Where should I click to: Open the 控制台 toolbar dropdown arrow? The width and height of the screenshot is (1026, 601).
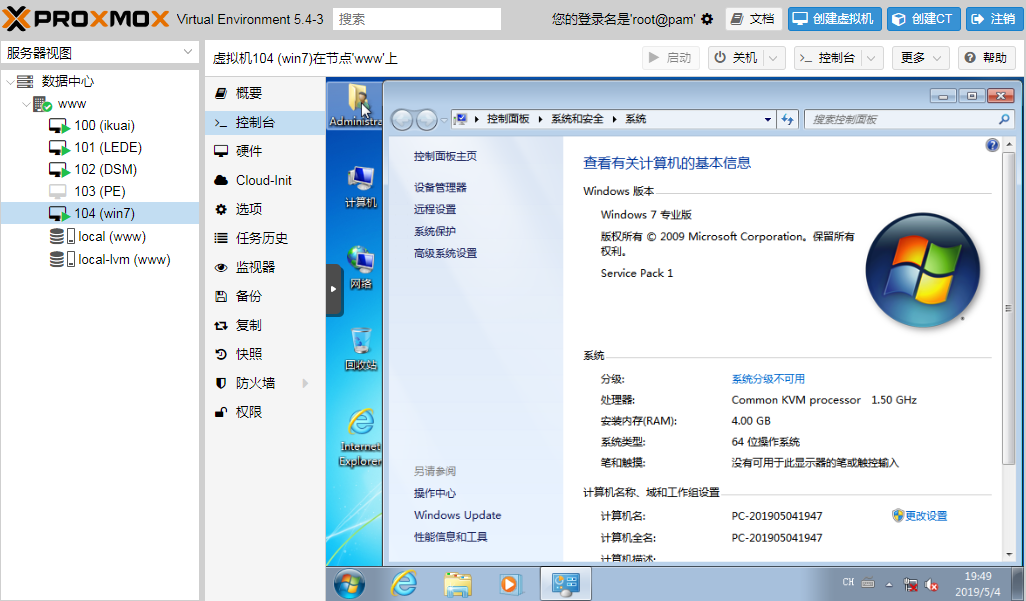872,58
